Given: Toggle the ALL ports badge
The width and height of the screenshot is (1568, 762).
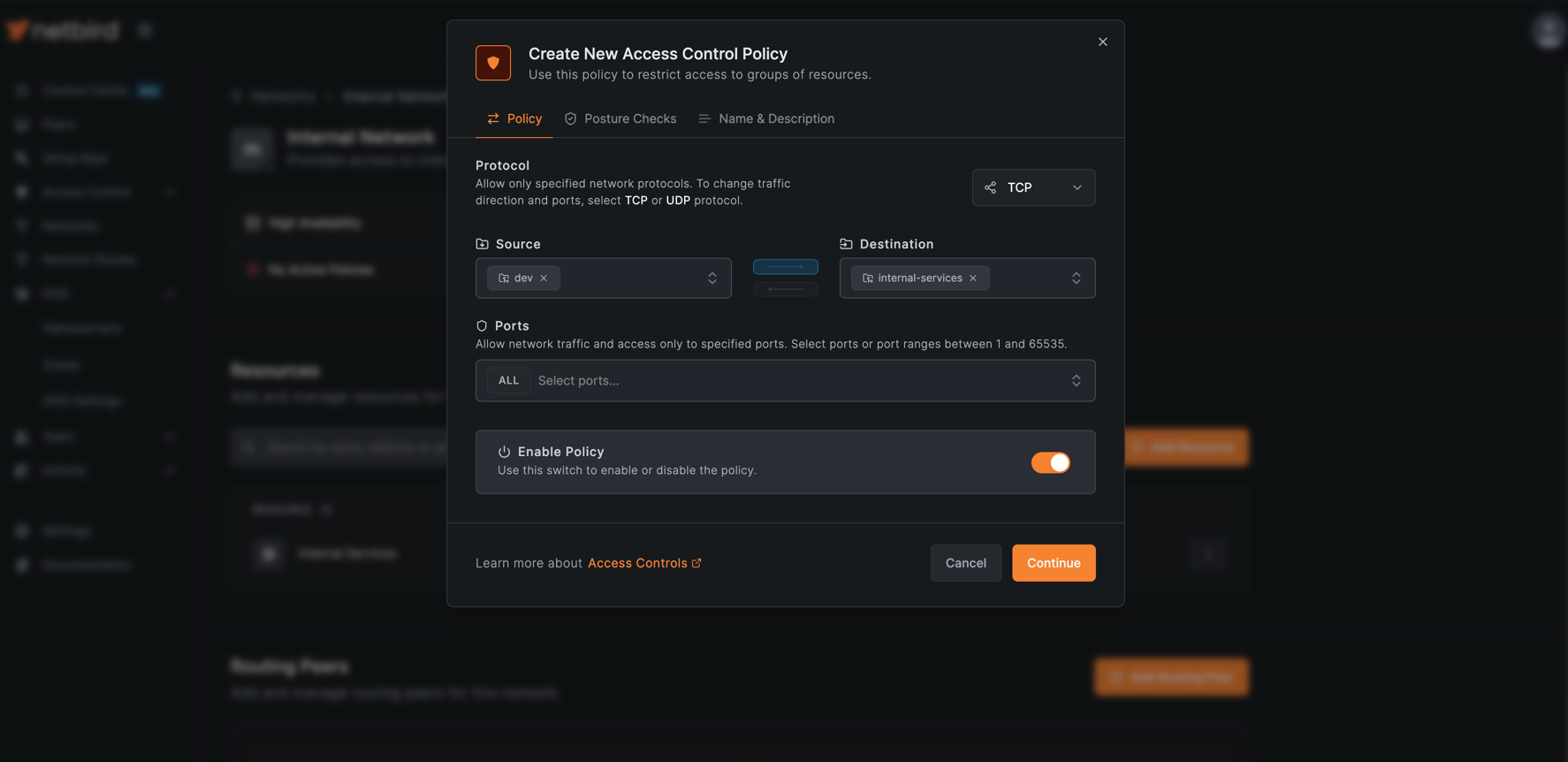Looking at the screenshot, I should click(x=508, y=380).
